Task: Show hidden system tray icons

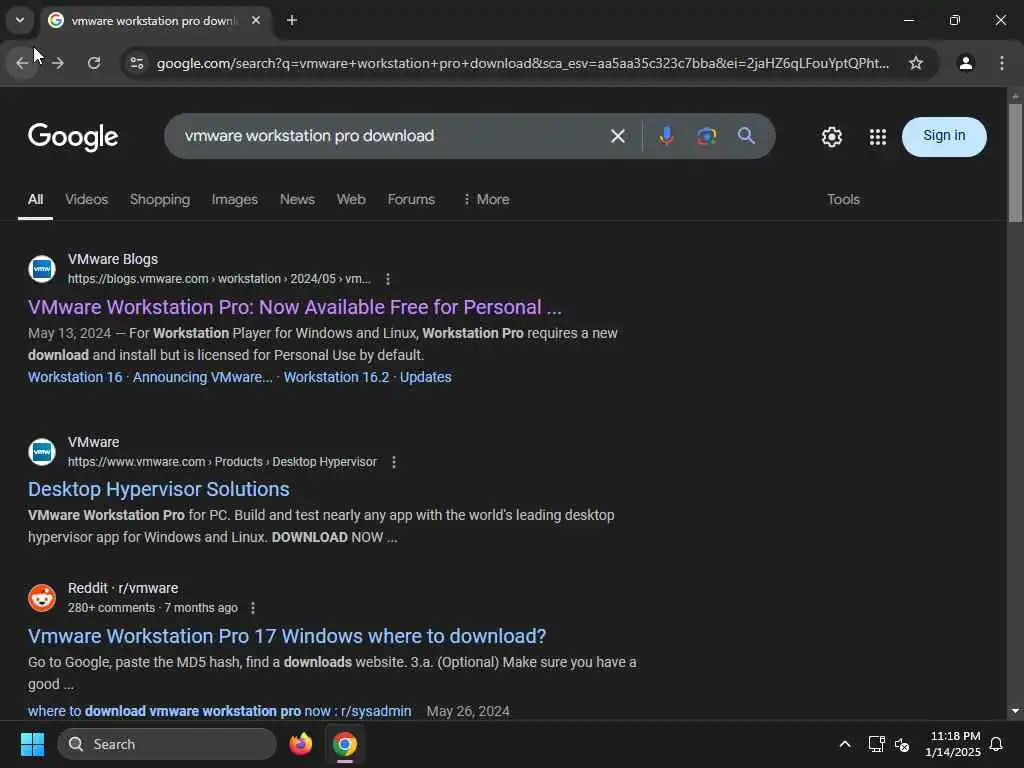Action: click(844, 744)
